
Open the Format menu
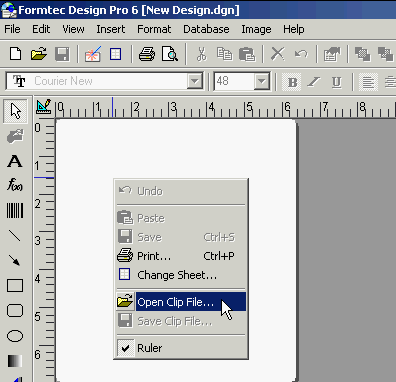(154, 29)
